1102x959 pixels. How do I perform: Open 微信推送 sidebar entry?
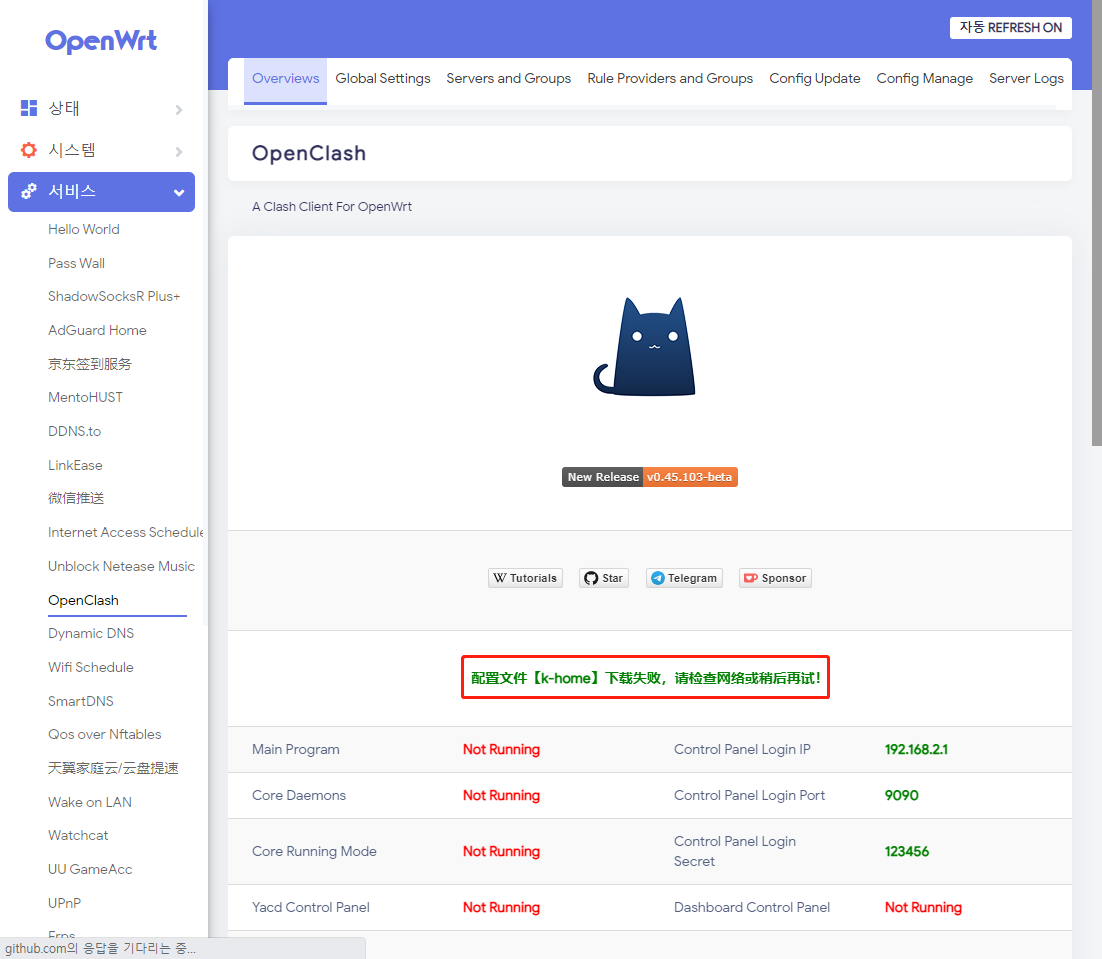tap(76, 498)
